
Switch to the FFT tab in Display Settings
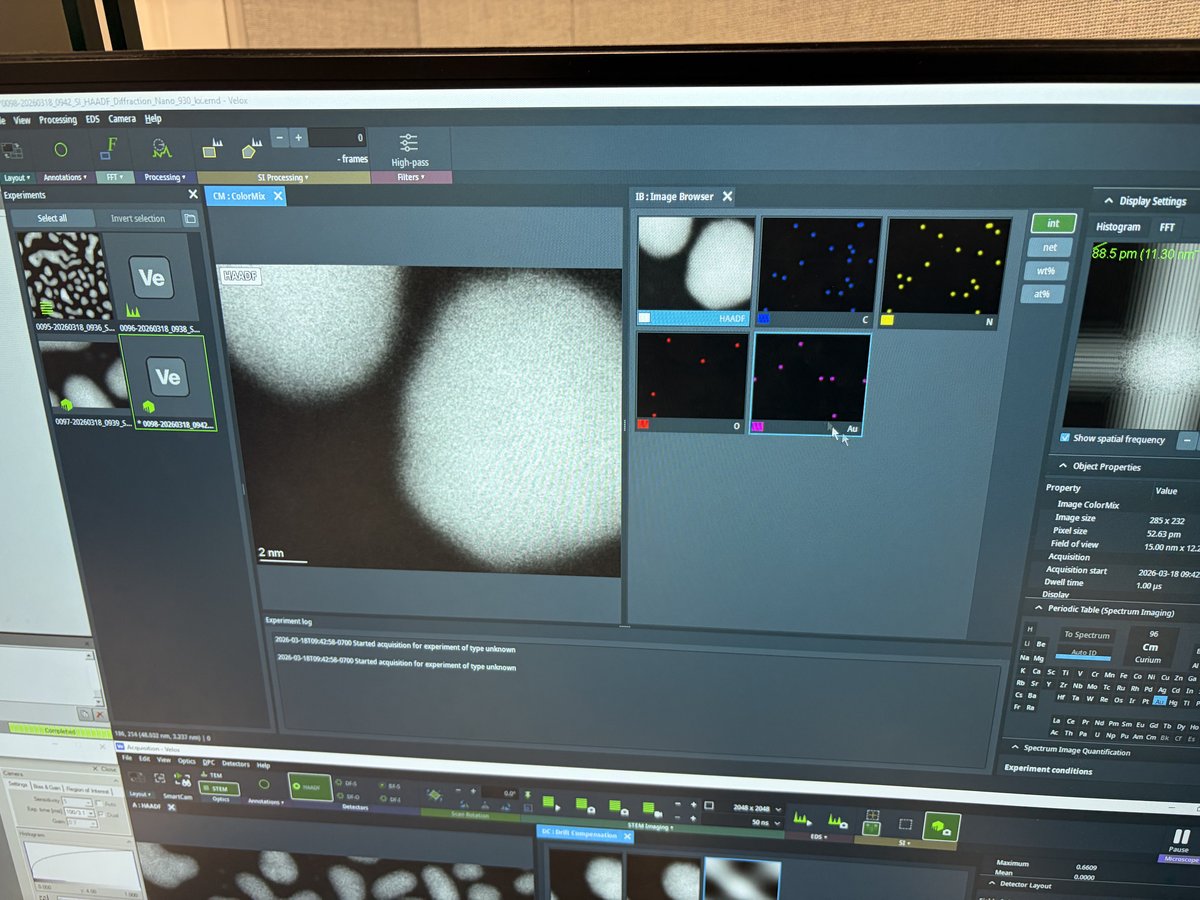tap(1167, 228)
